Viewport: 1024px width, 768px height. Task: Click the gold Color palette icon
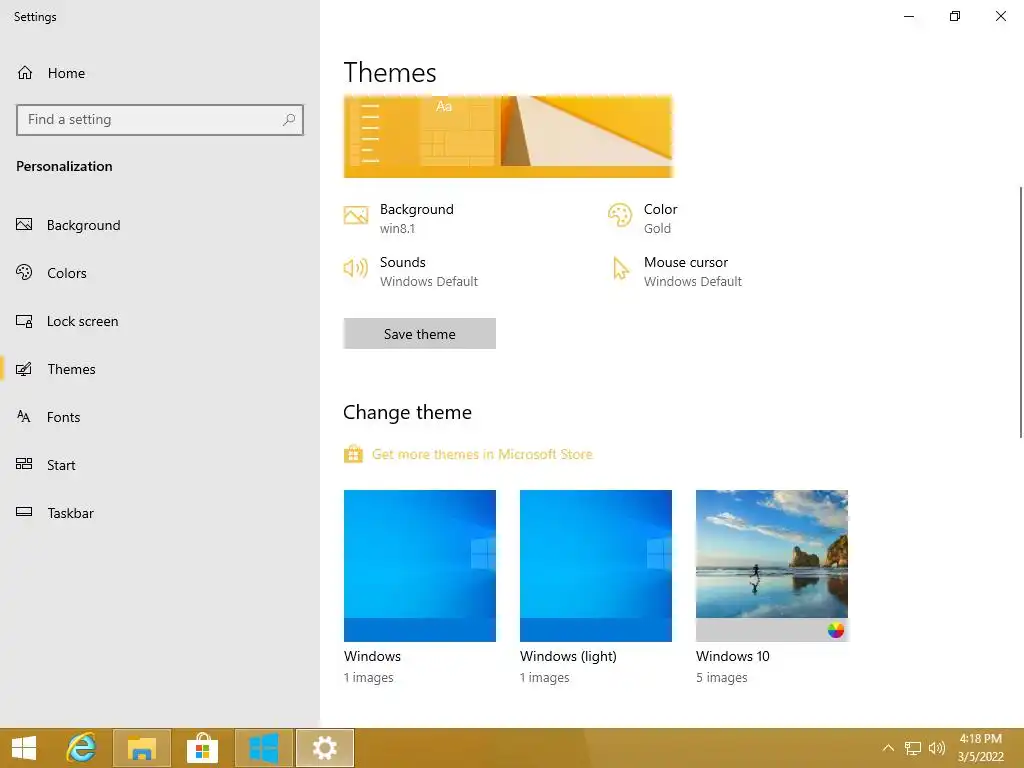(x=620, y=215)
